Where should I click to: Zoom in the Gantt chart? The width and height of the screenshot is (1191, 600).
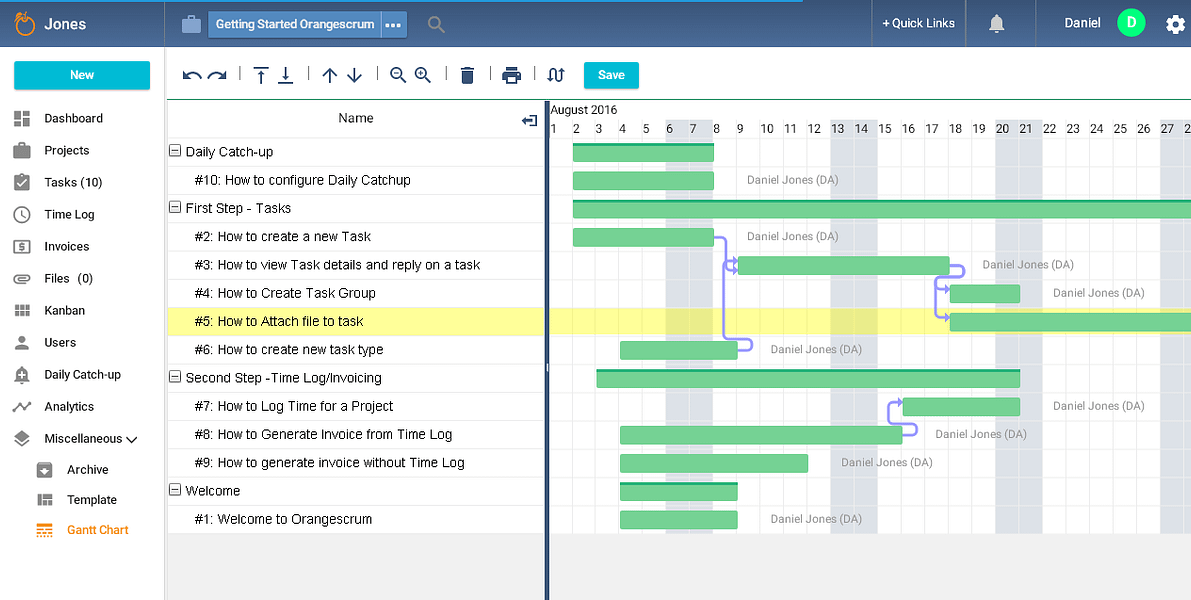(423, 74)
